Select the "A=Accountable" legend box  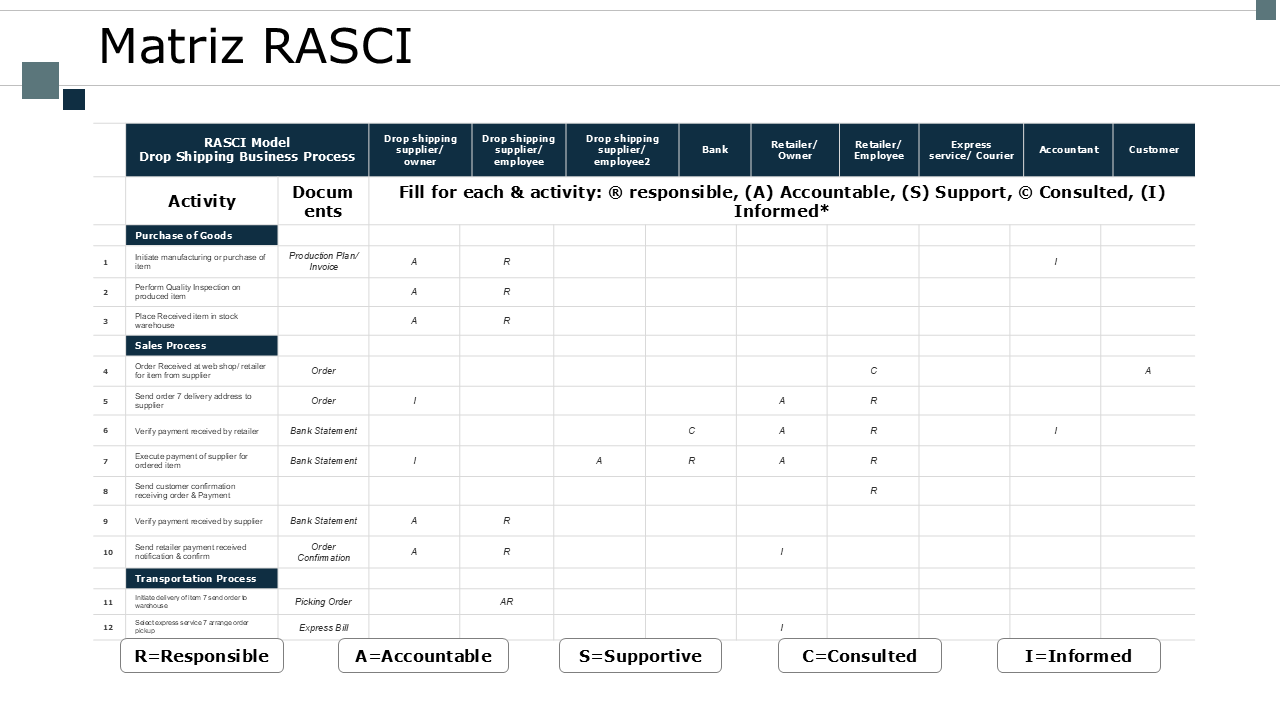pos(424,656)
